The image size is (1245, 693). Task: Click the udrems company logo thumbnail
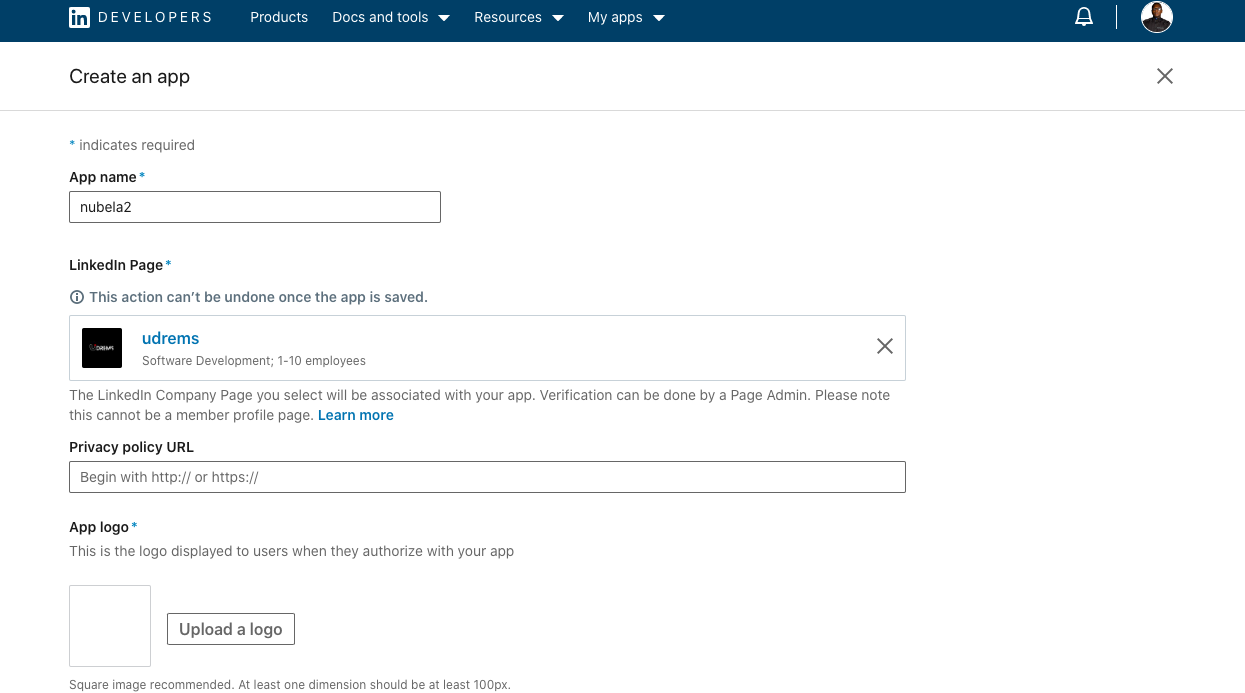(102, 348)
